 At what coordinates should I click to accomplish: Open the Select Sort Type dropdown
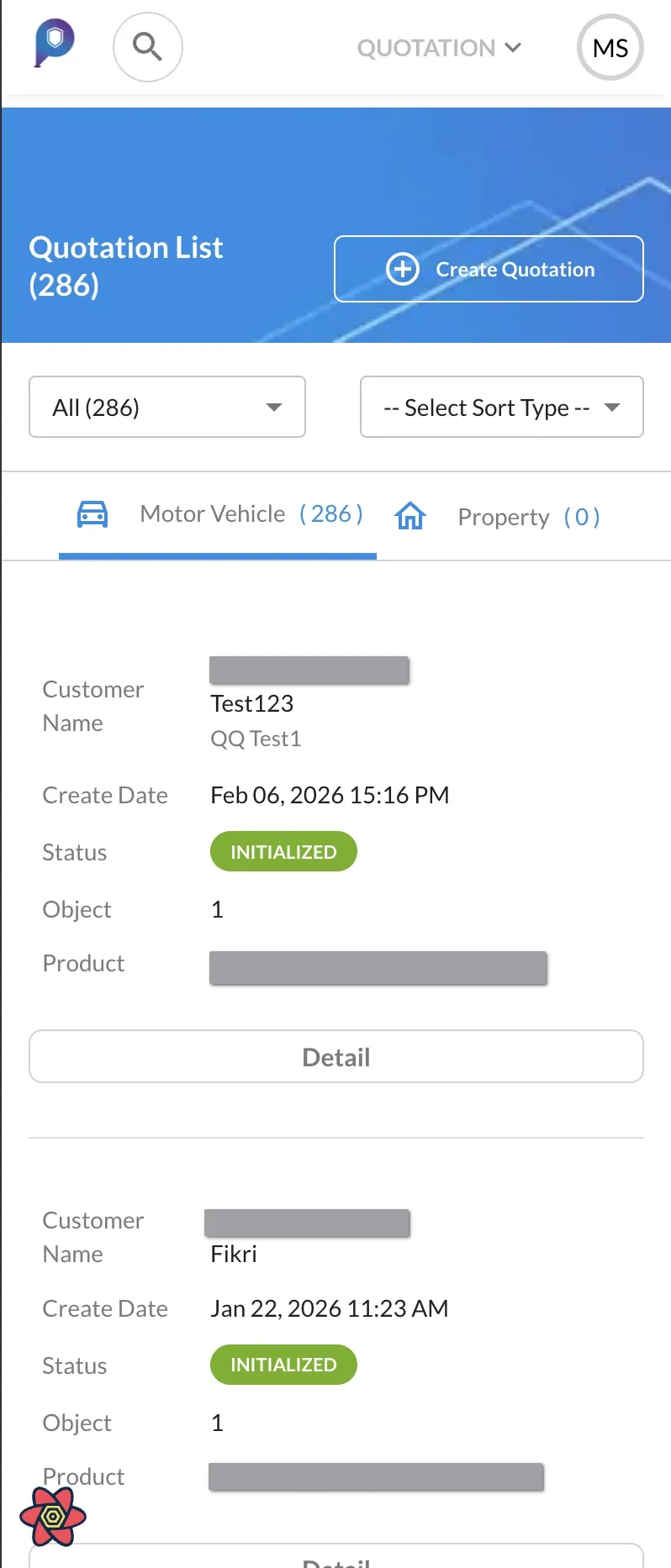(502, 408)
